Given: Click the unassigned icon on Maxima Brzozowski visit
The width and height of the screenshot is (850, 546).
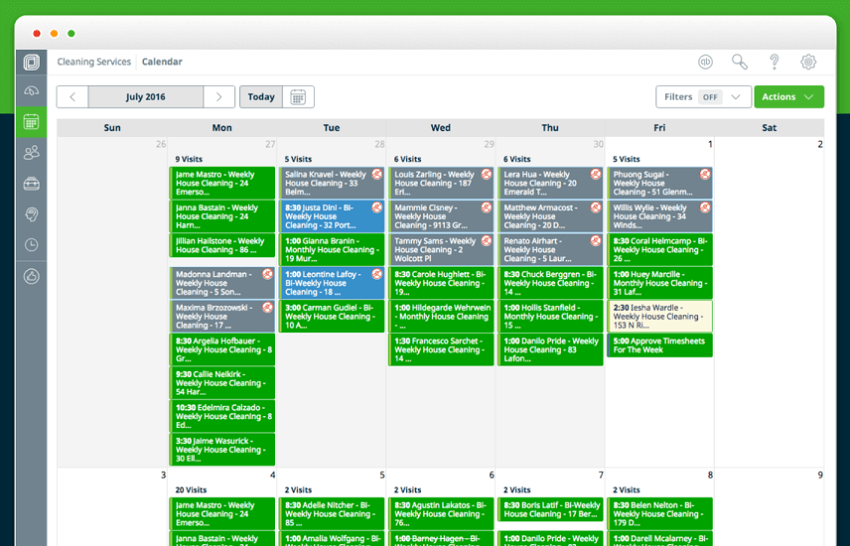Looking at the screenshot, I should 267,307.
